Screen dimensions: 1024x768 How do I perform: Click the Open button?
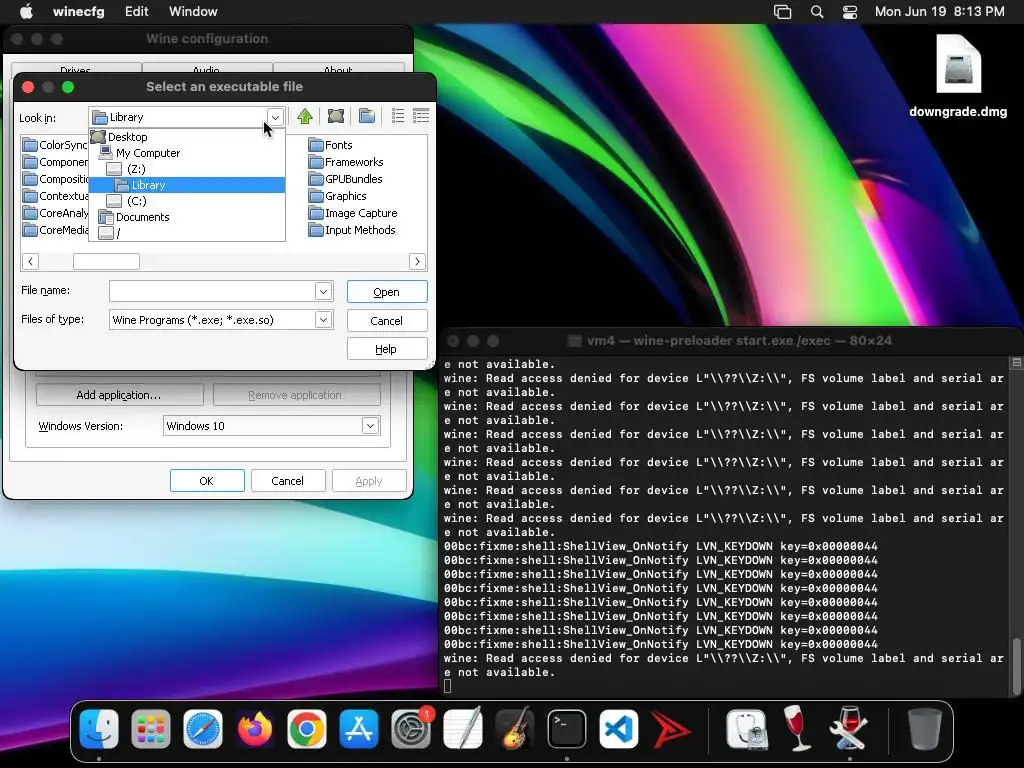[x=387, y=292]
